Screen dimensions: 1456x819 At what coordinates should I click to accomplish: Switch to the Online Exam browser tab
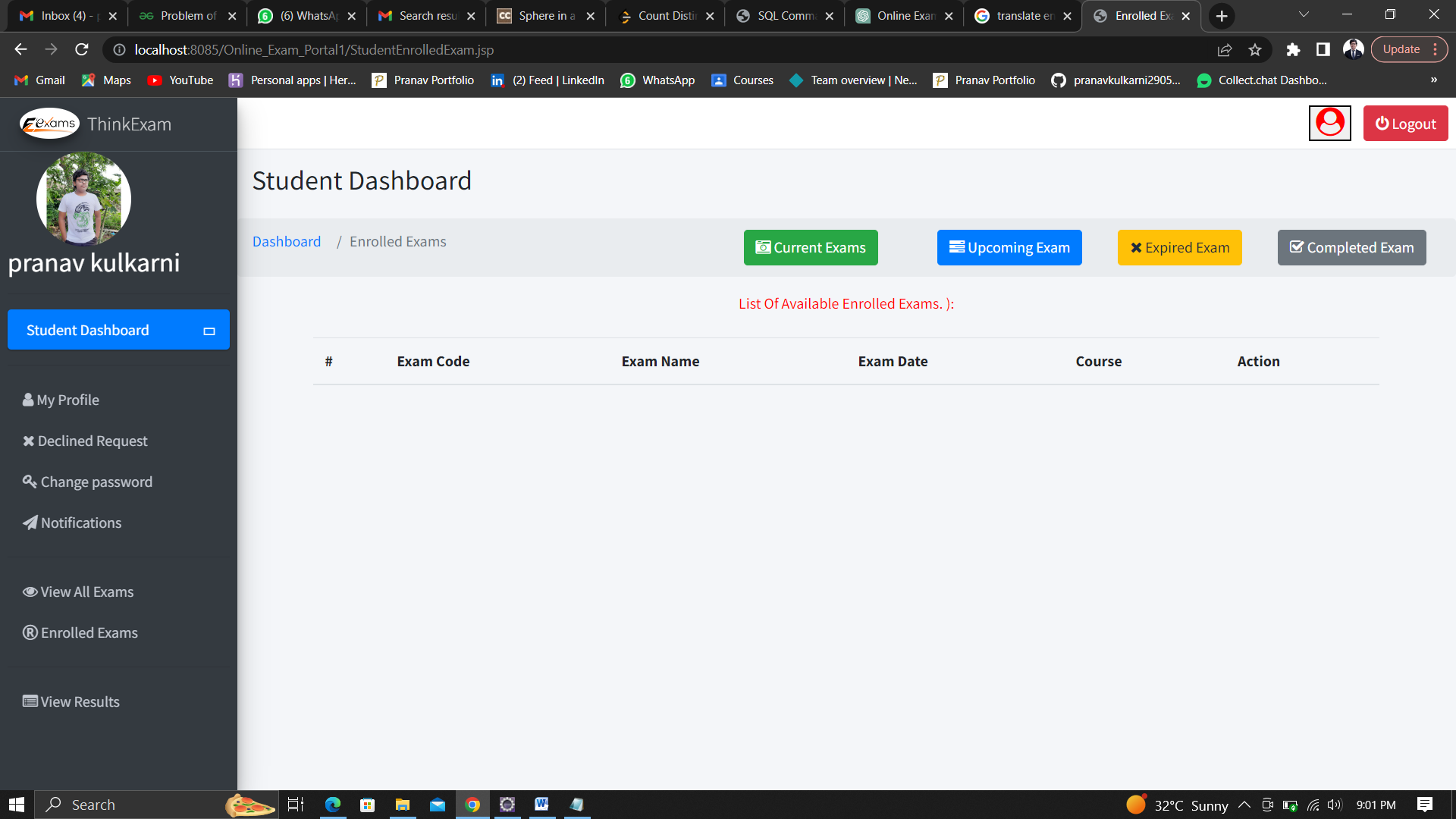pyautogui.click(x=897, y=16)
